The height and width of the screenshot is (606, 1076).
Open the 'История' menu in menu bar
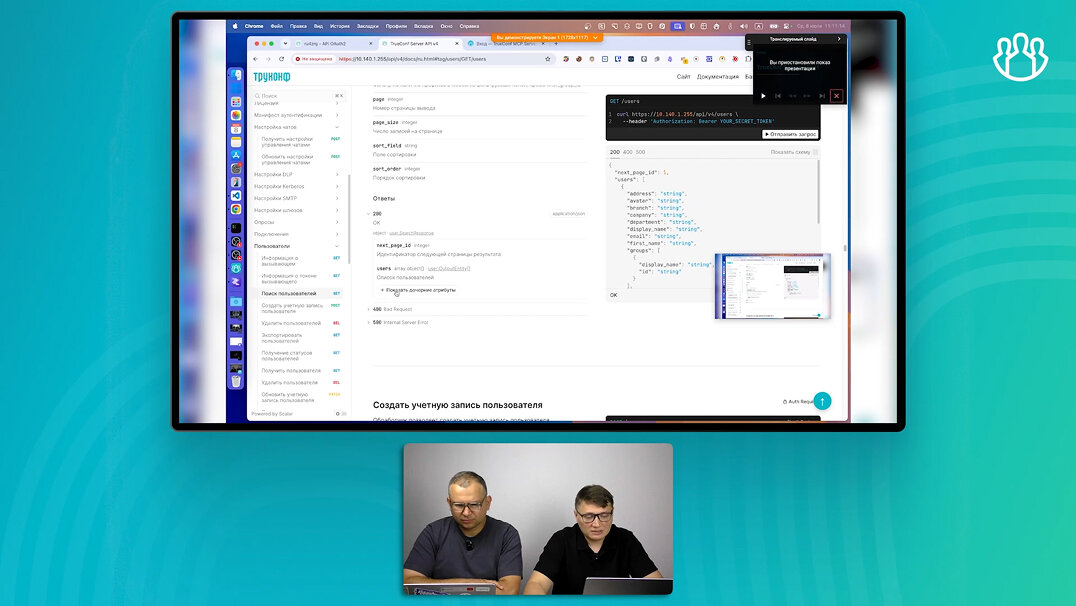pos(340,26)
